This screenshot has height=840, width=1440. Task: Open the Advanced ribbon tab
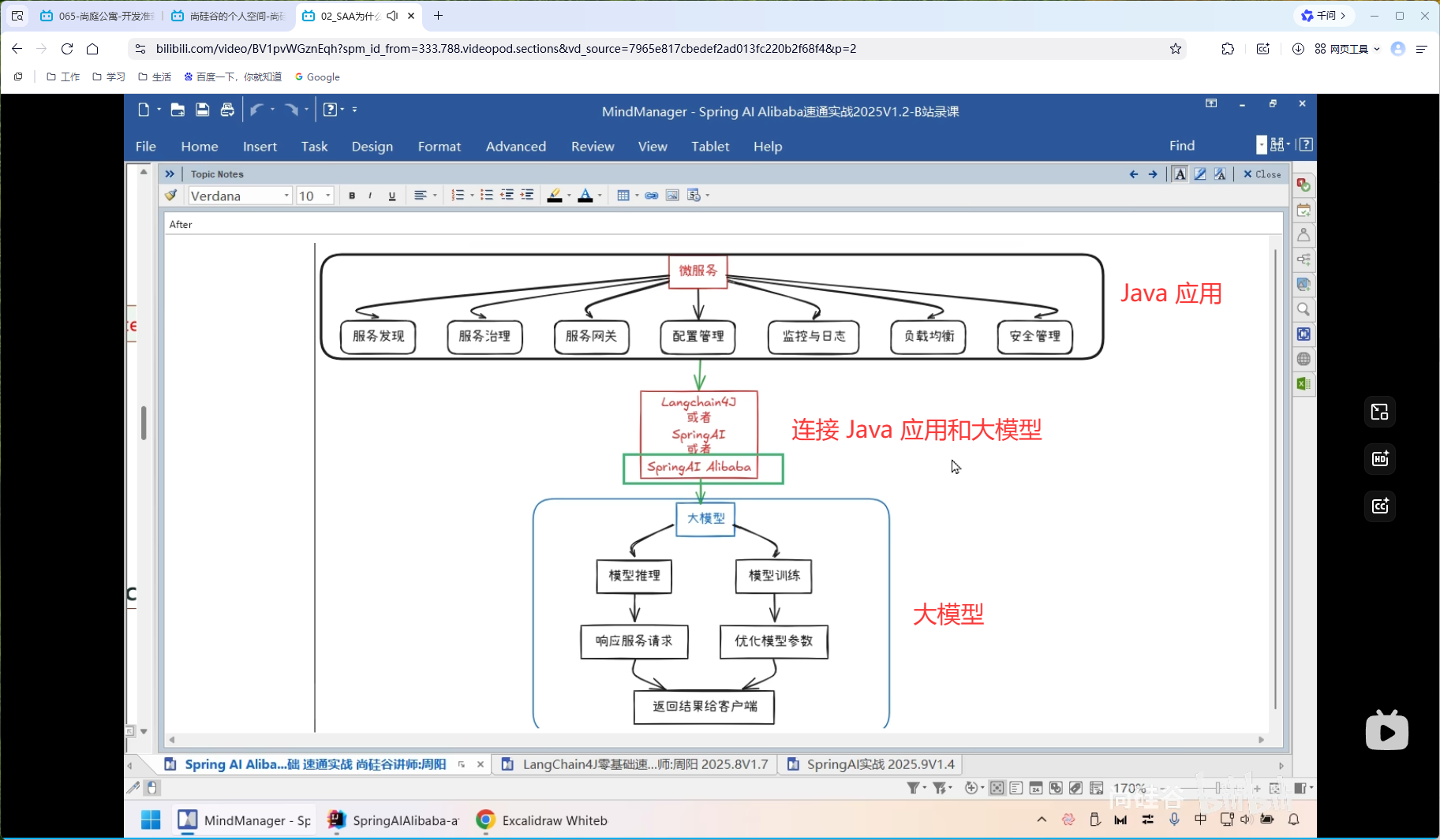coord(515,146)
